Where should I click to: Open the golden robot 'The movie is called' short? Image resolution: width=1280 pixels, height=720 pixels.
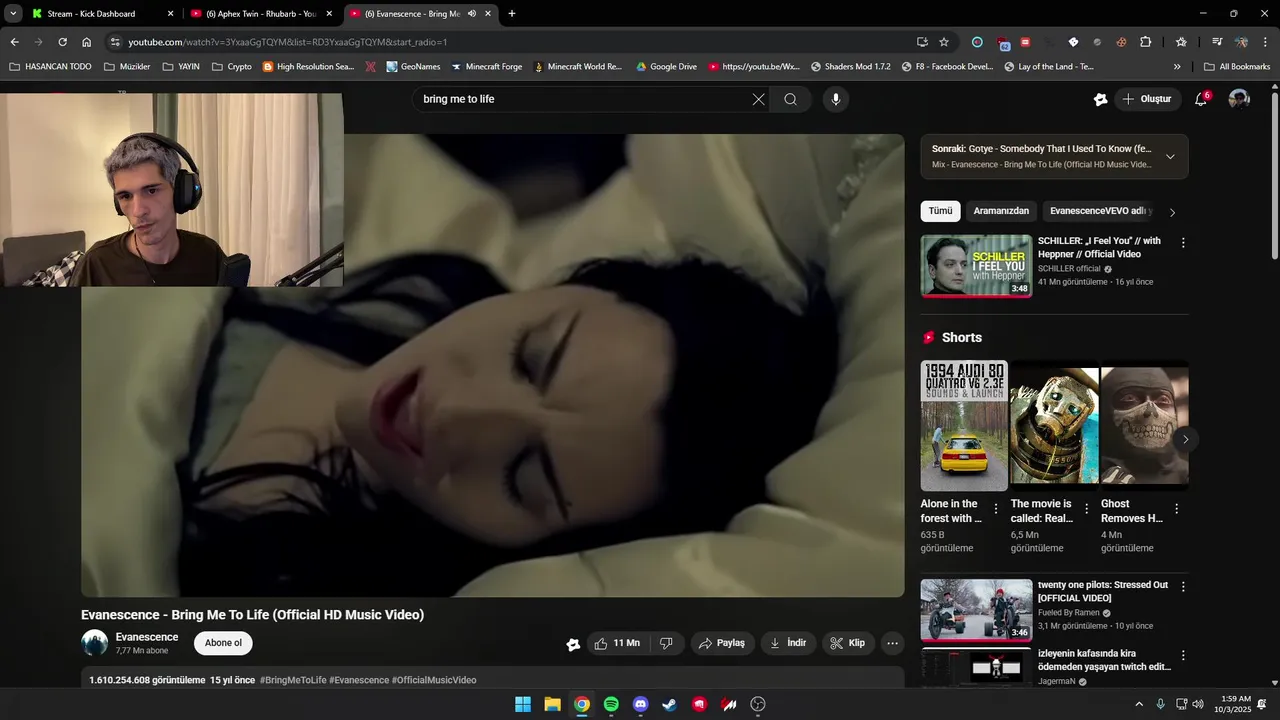(1054, 426)
